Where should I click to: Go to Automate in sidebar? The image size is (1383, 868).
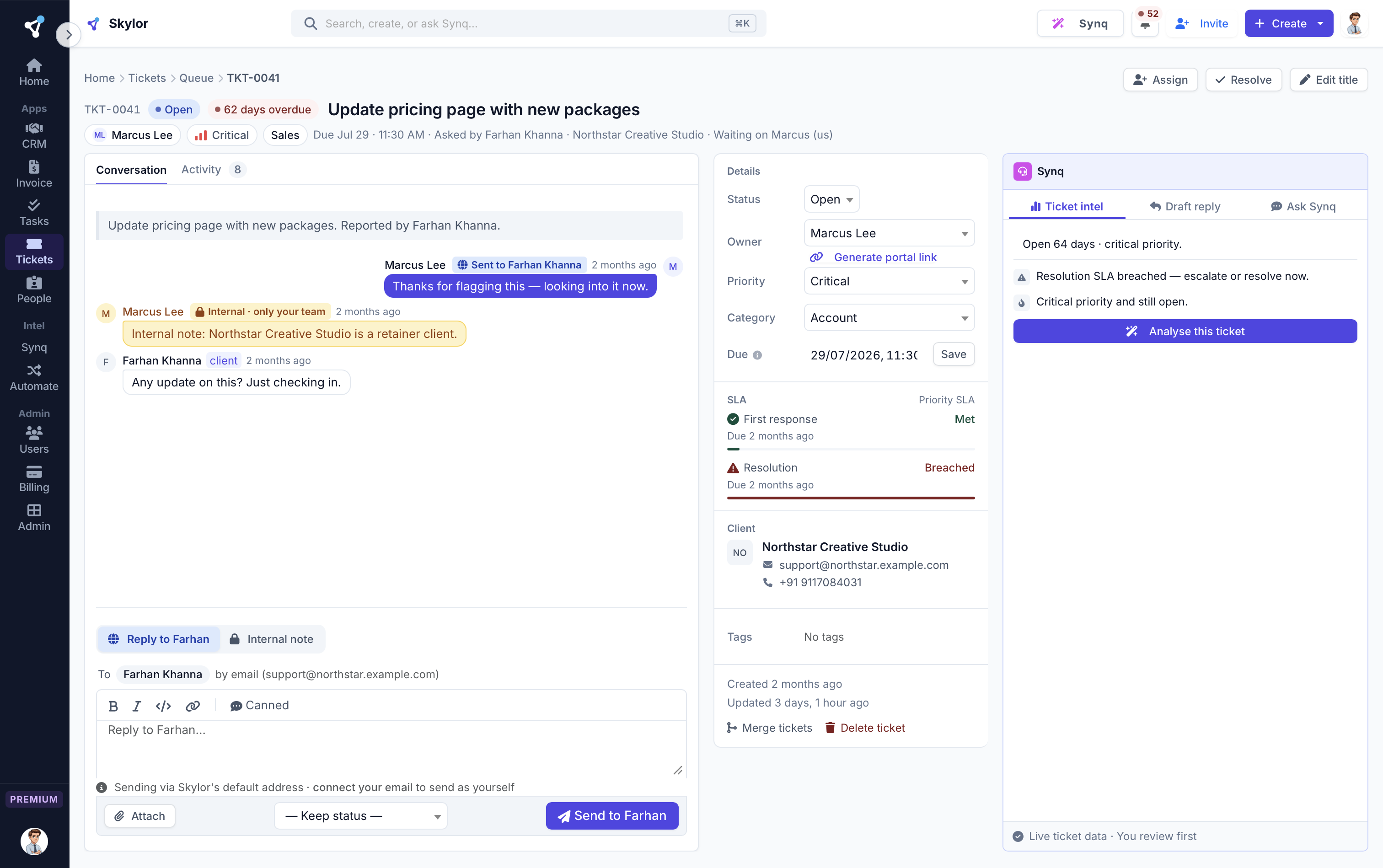point(34,378)
